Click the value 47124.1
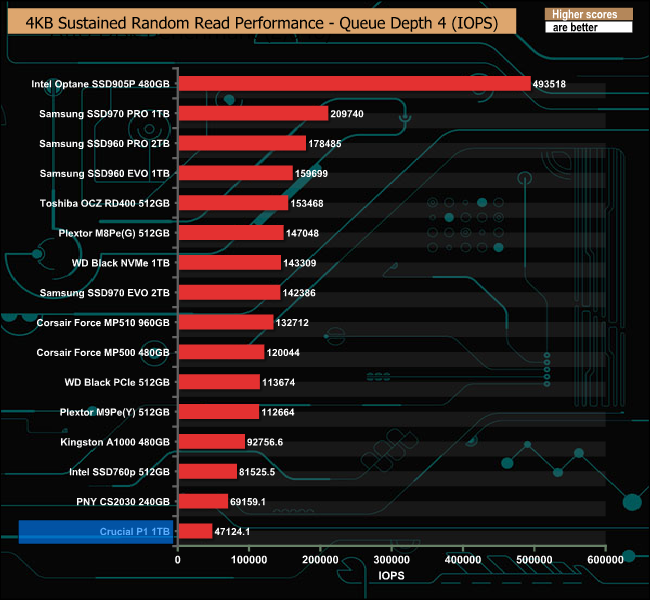Viewport: 650px width, 600px height. (232, 532)
